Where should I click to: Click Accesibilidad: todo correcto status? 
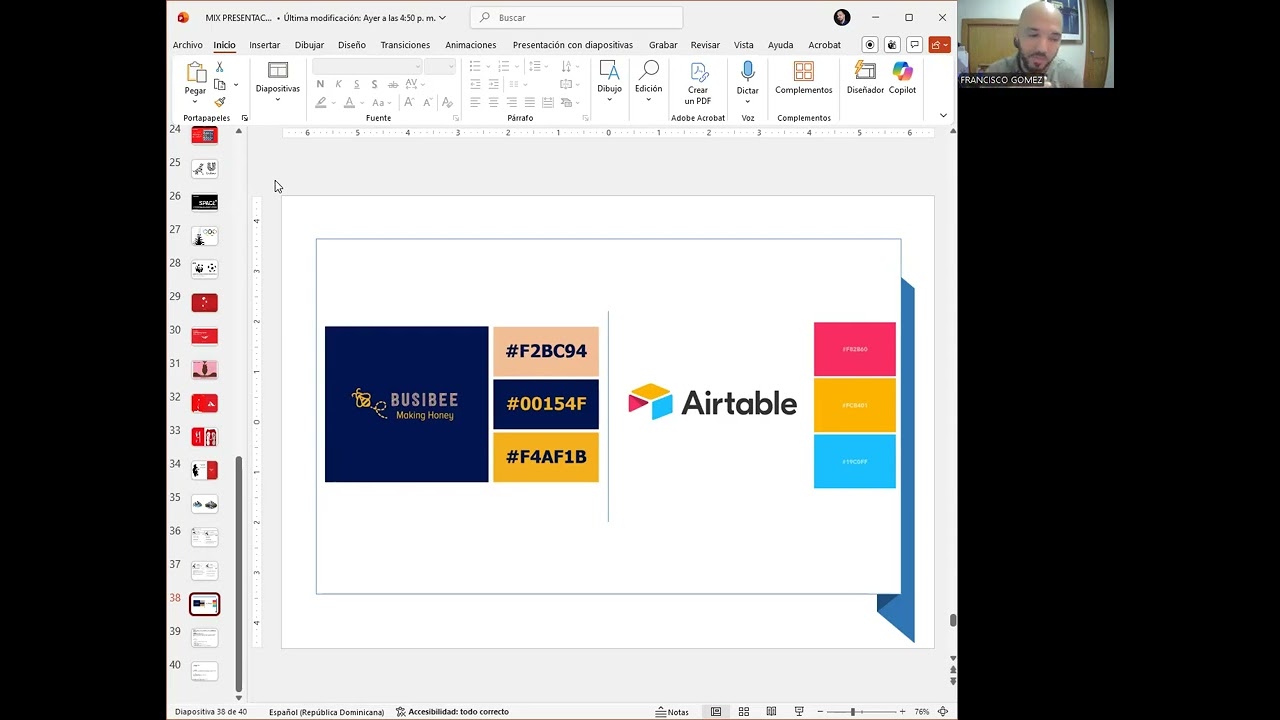(452, 712)
